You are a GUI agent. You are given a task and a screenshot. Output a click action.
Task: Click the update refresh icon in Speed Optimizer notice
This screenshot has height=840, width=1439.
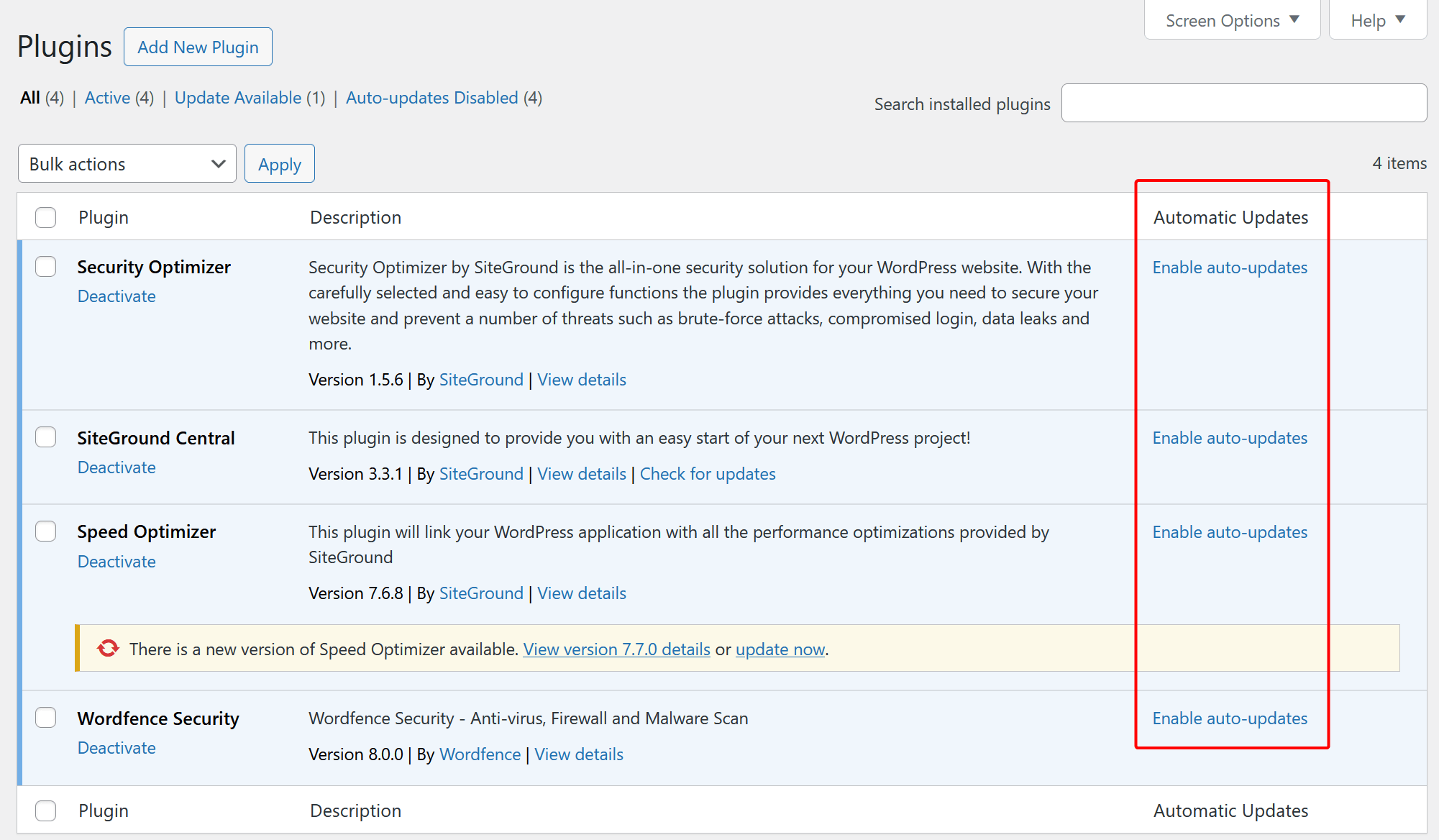point(107,648)
